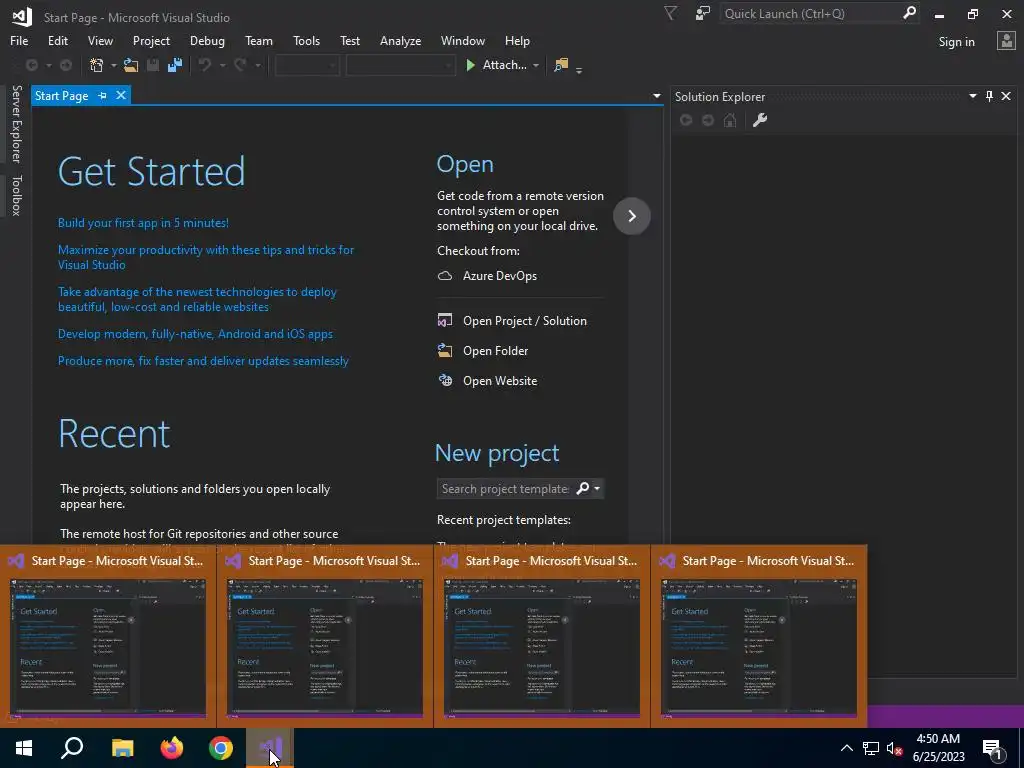Expand the Attach button dropdown arrow

click(x=536, y=65)
